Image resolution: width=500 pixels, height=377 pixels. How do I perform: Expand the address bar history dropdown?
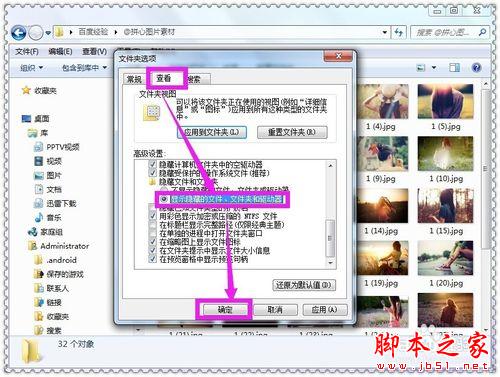385,32
